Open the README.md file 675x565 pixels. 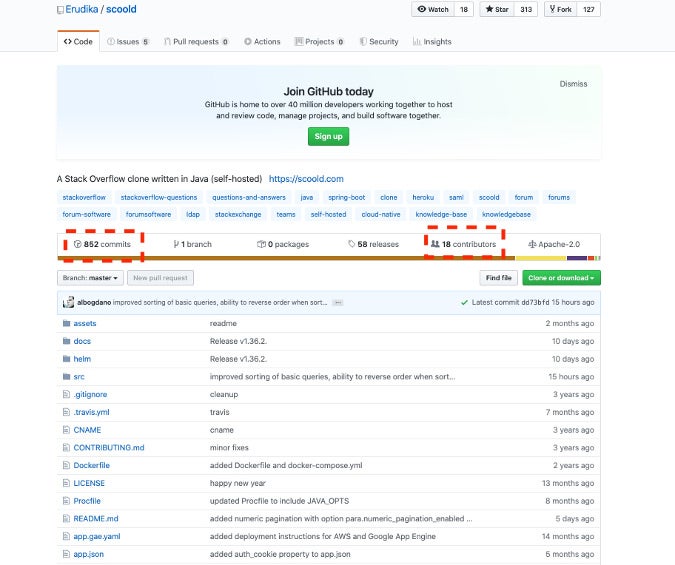tap(96, 518)
